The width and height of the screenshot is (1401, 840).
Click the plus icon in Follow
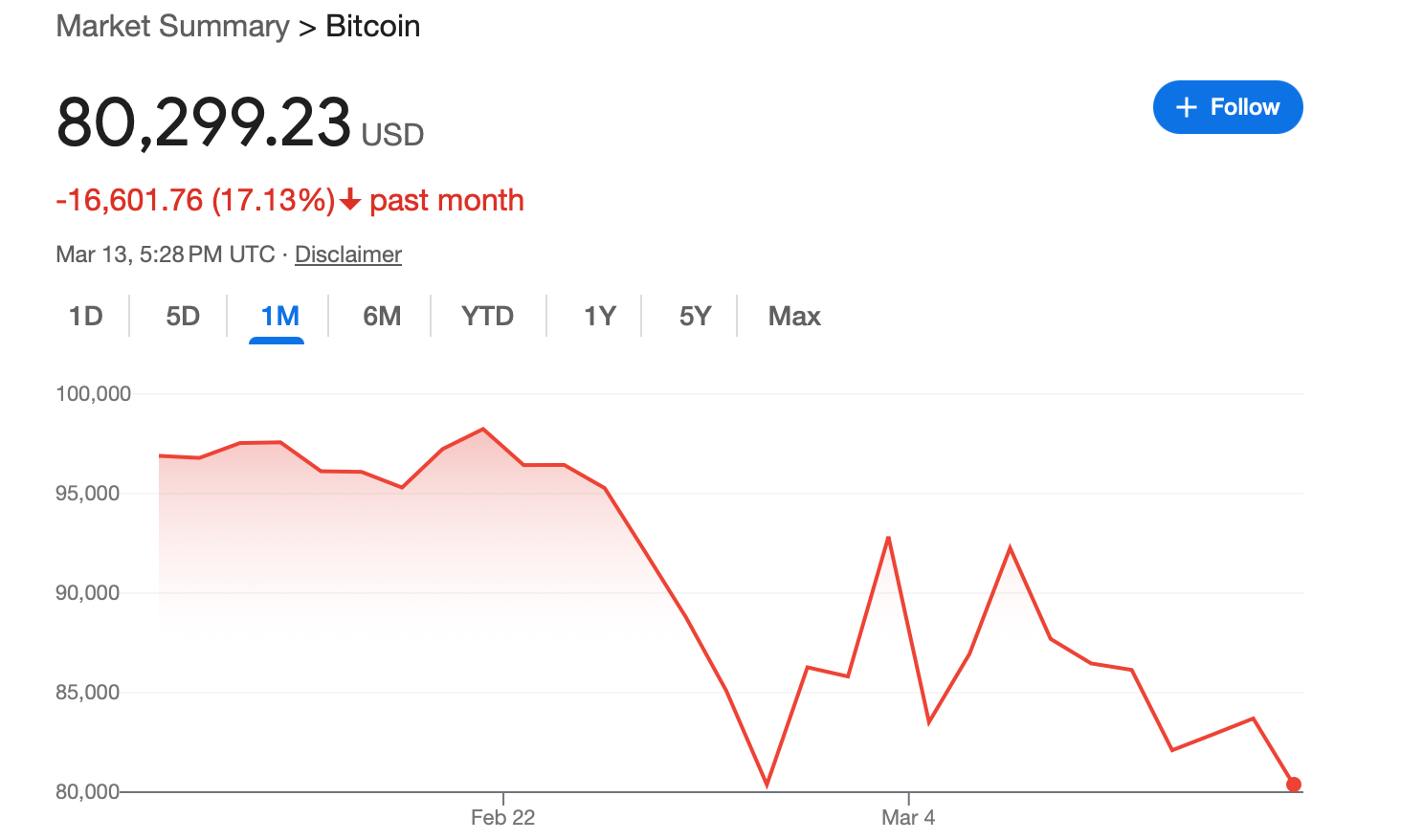coord(1187,107)
